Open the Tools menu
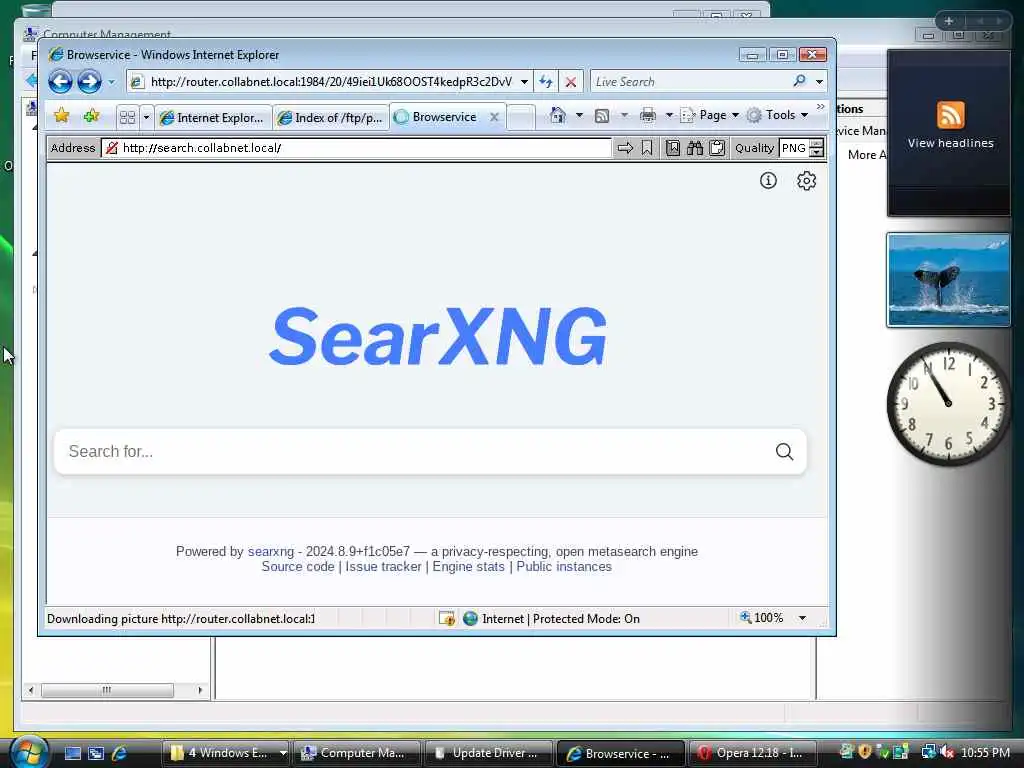Image resolution: width=1024 pixels, height=768 pixels. pos(778,115)
